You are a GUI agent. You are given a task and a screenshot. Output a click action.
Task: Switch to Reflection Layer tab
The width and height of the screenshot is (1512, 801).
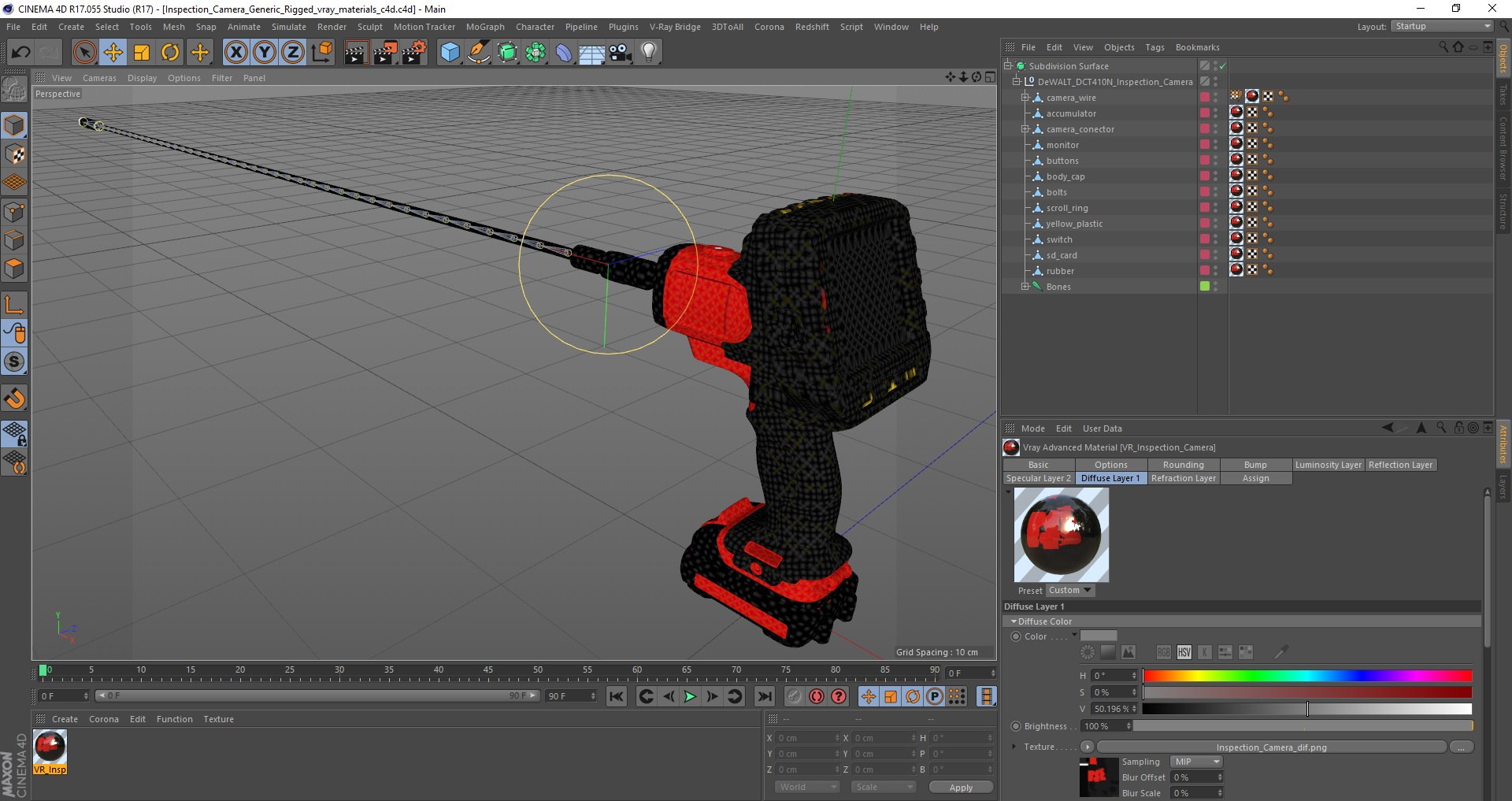pyautogui.click(x=1400, y=465)
